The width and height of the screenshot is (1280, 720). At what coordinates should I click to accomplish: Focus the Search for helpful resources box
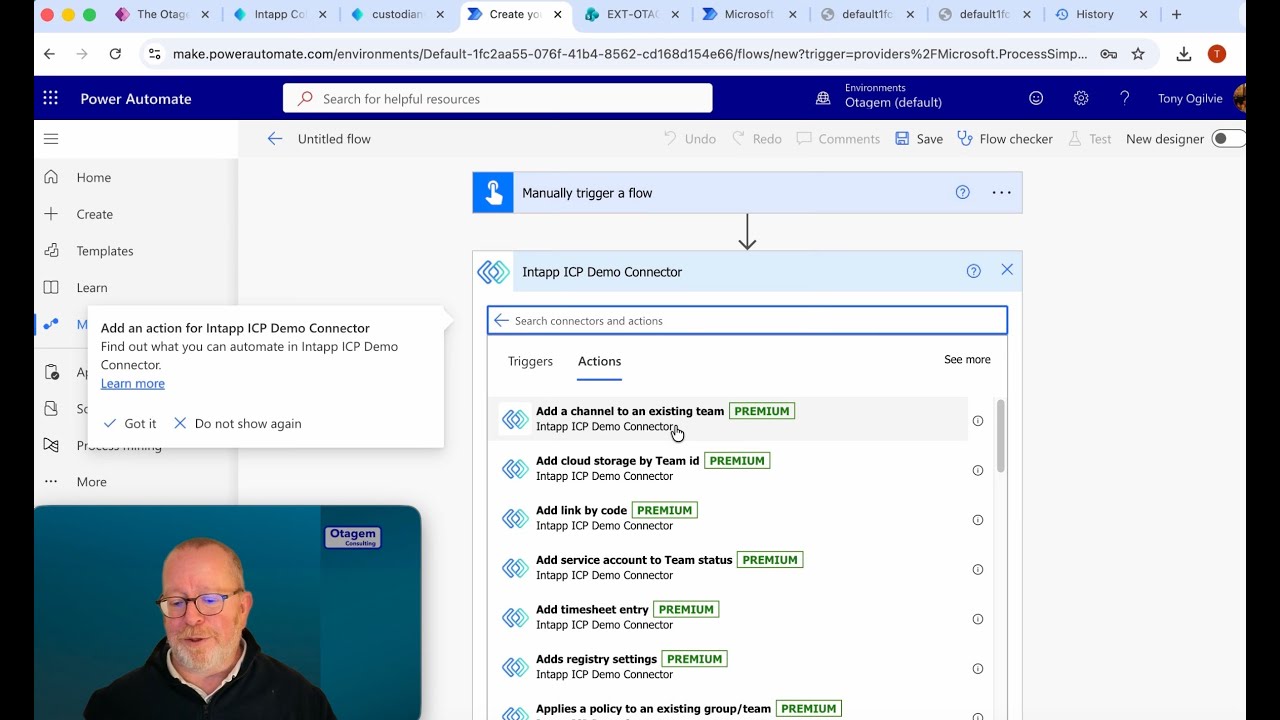(498, 99)
